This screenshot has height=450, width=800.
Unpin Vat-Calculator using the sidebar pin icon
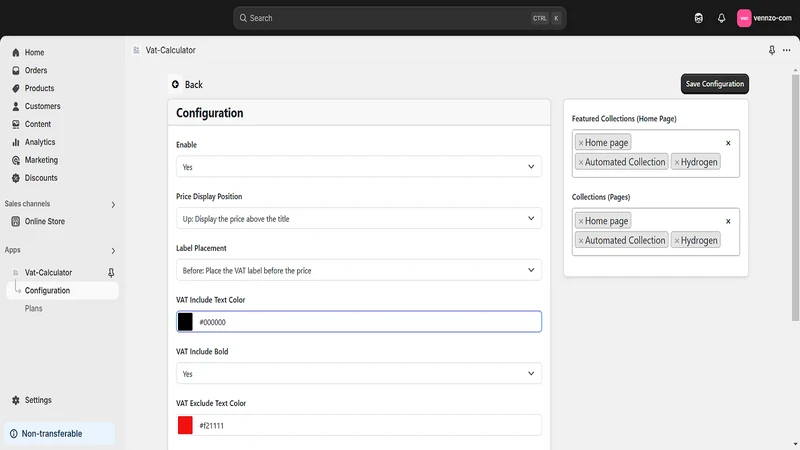[111, 272]
